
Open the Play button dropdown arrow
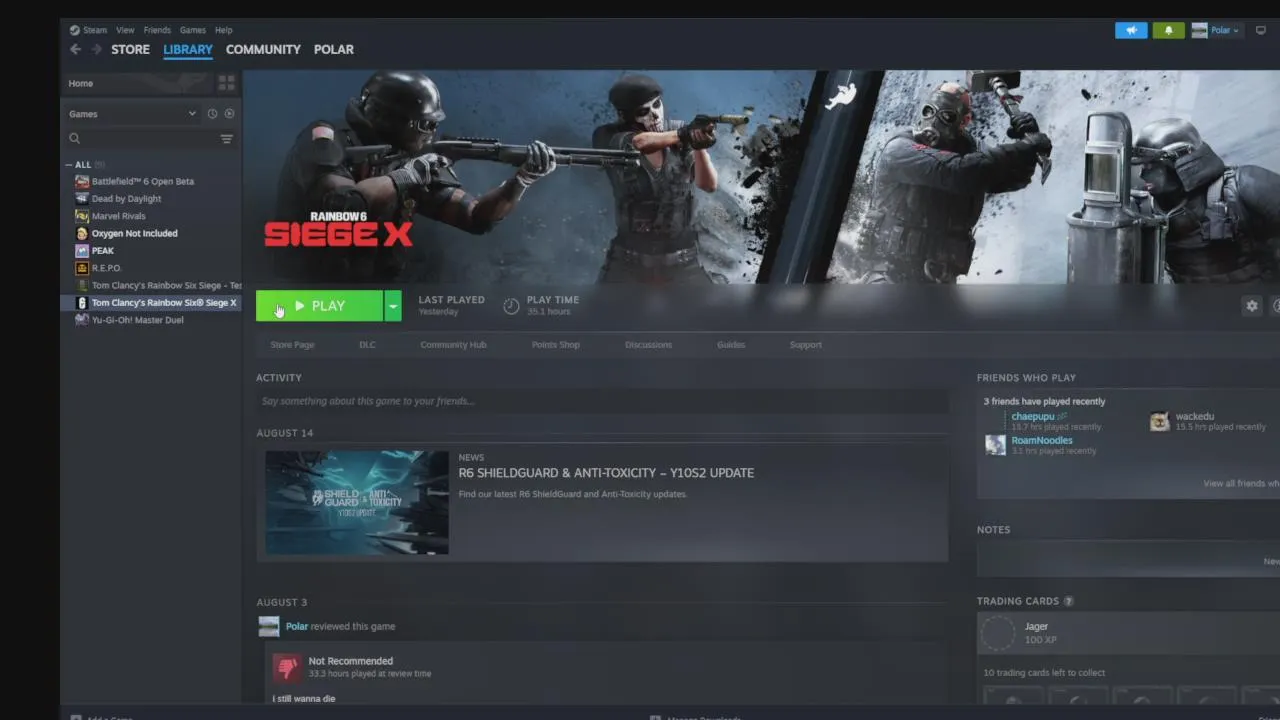[x=393, y=306]
